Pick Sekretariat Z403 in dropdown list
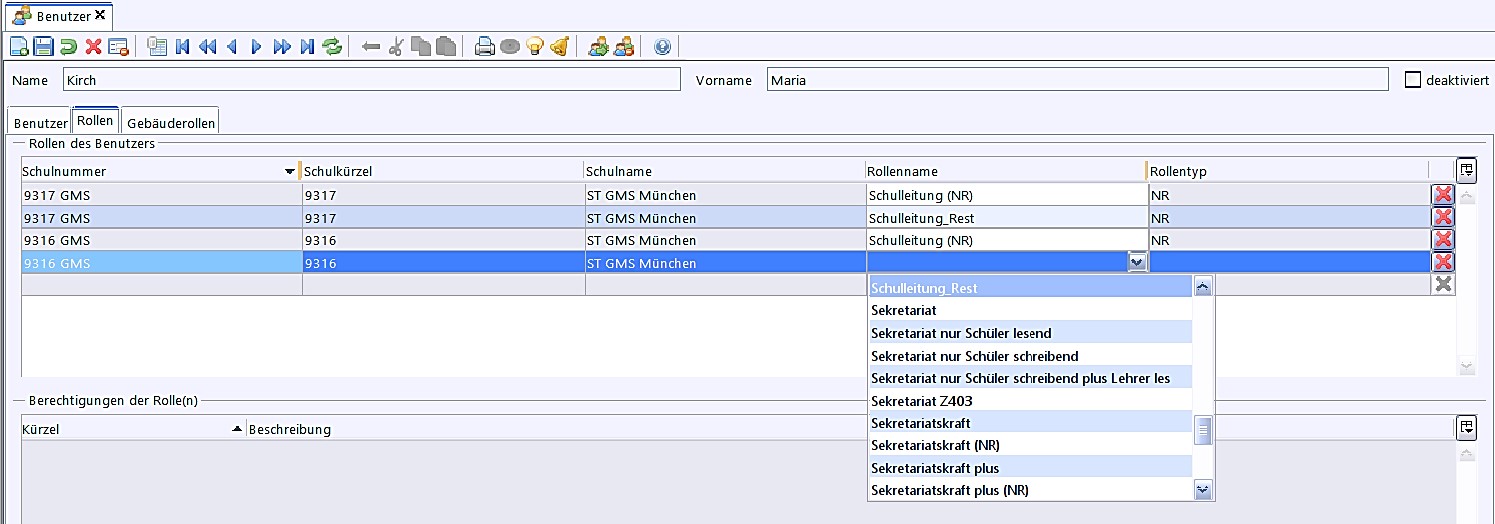 1030,400
